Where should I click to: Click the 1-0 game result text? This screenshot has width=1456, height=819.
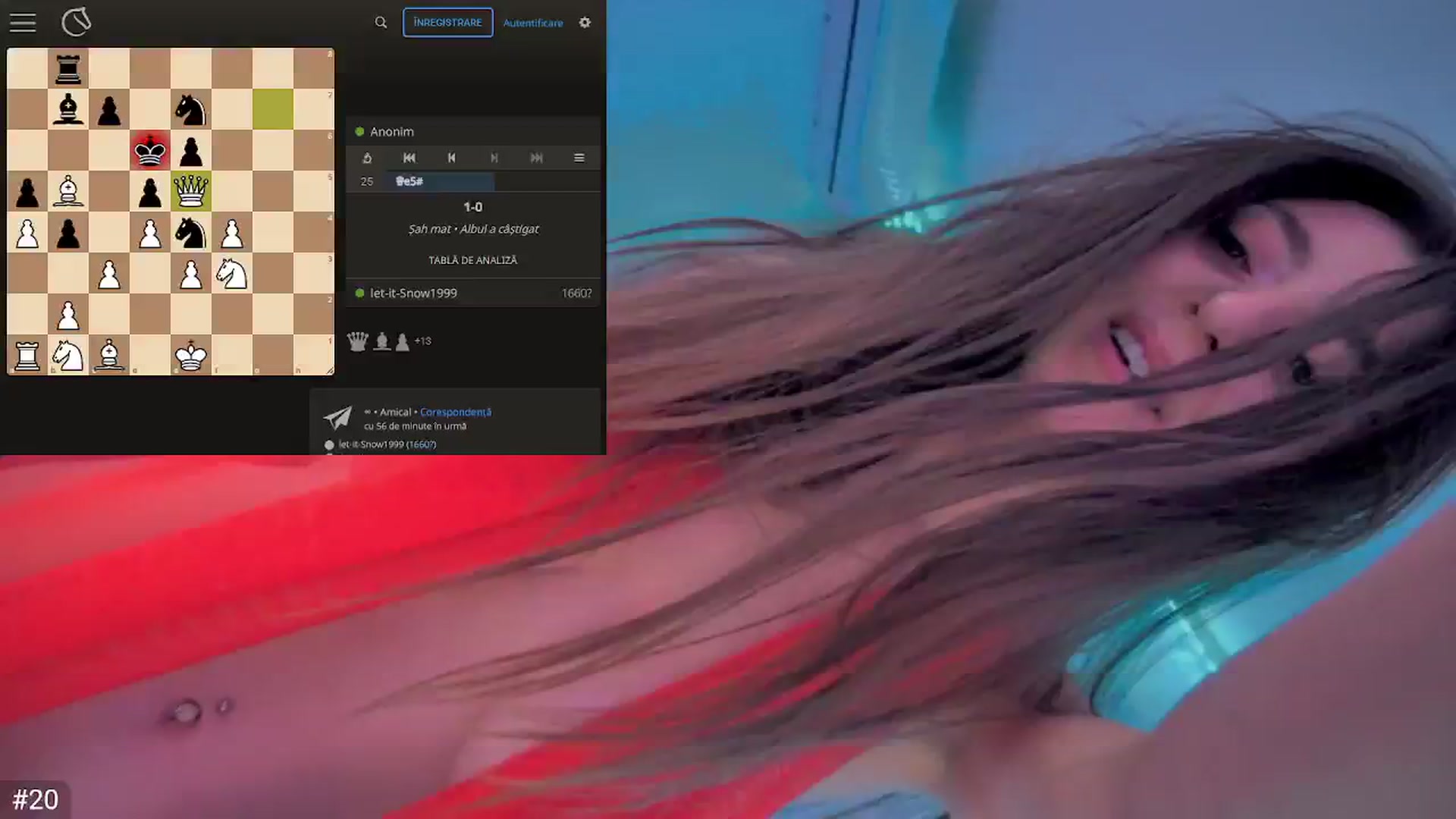tap(472, 206)
